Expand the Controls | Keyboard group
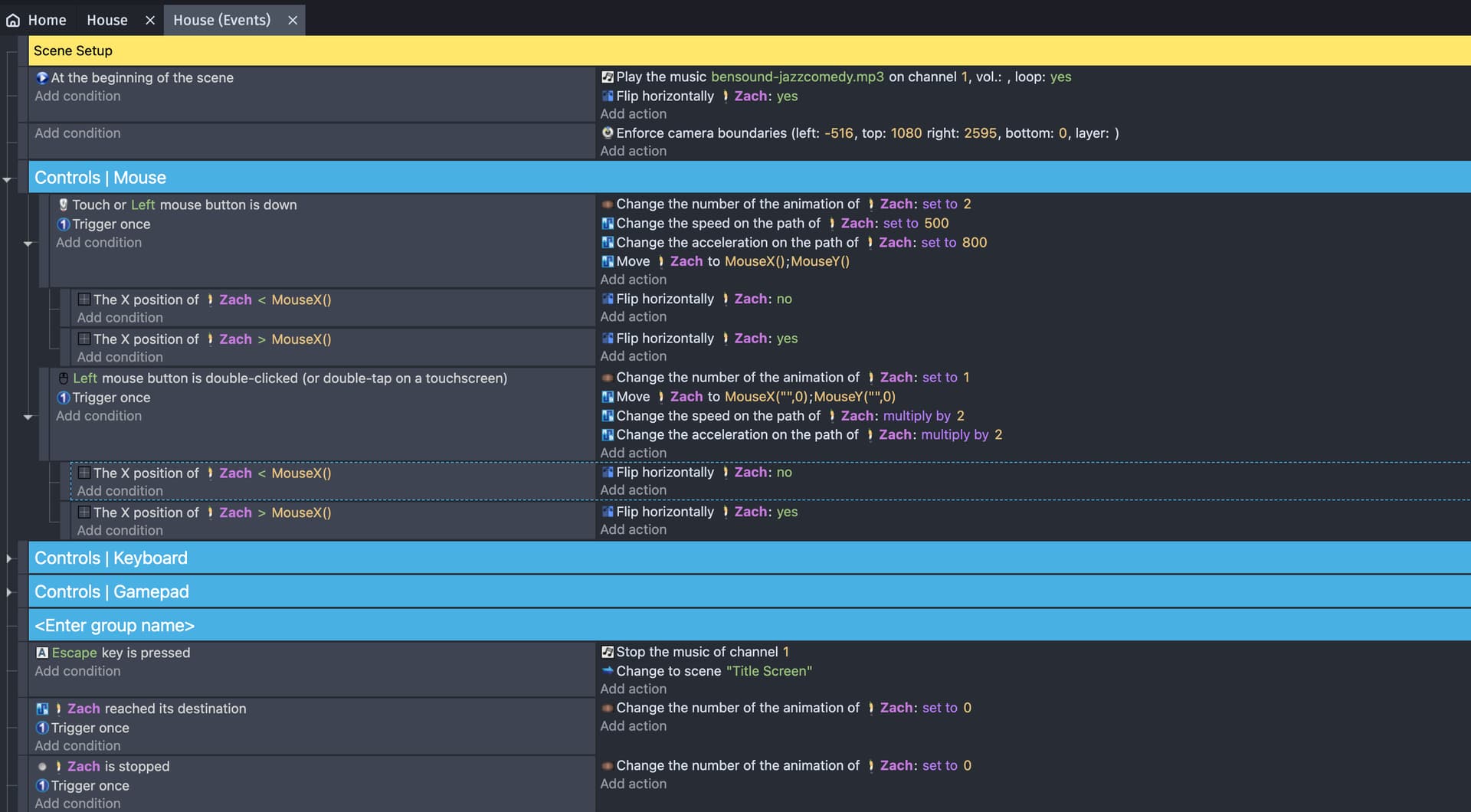 point(8,558)
